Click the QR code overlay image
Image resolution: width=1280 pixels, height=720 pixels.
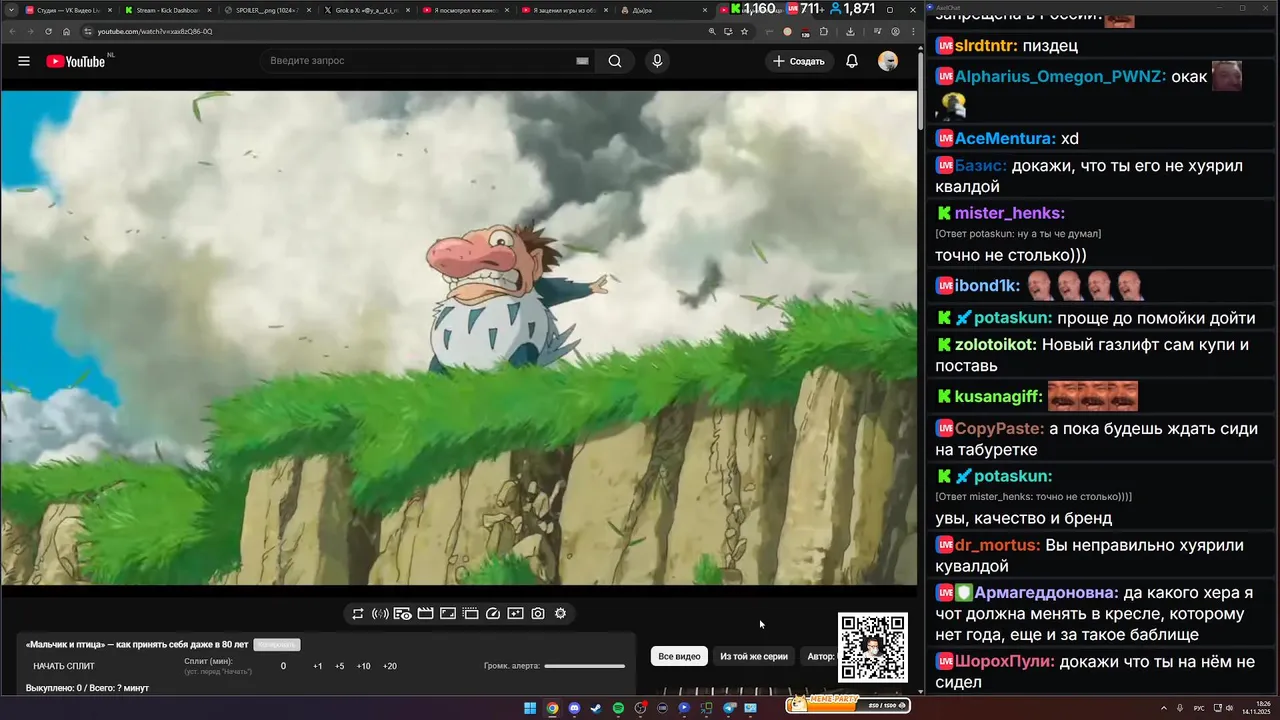coord(873,648)
